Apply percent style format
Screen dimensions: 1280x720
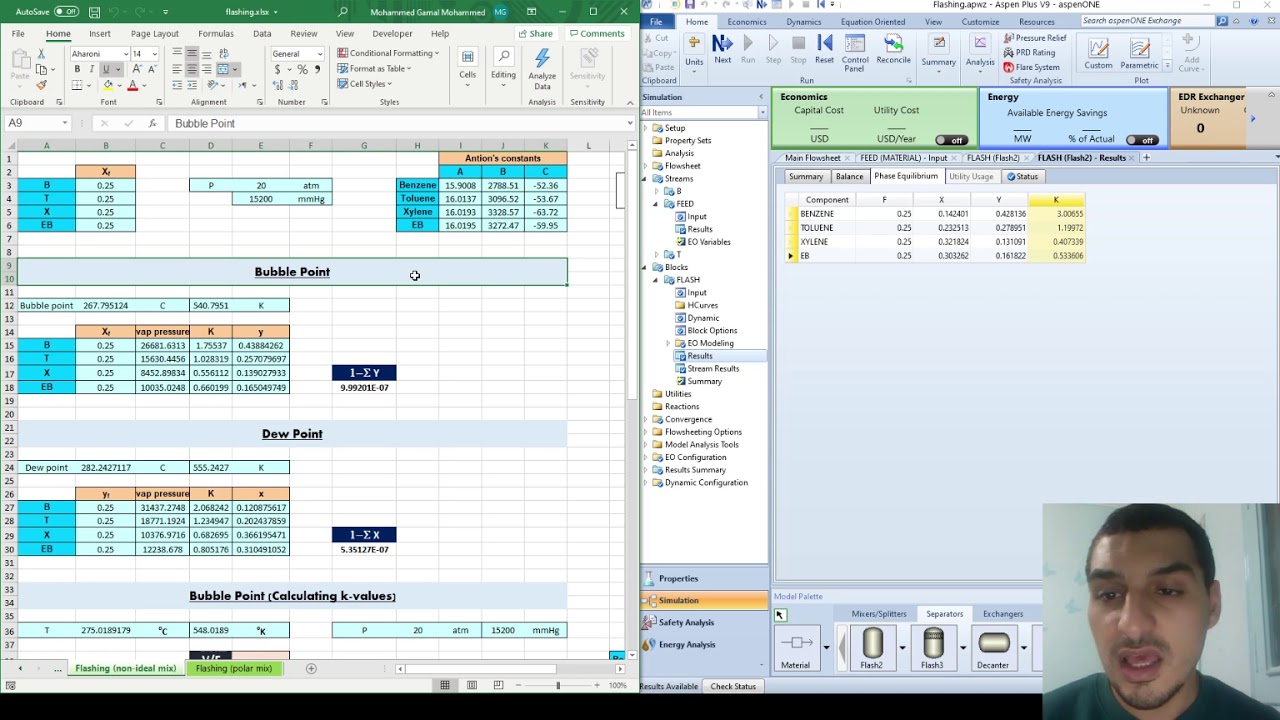pyautogui.click(x=302, y=69)
